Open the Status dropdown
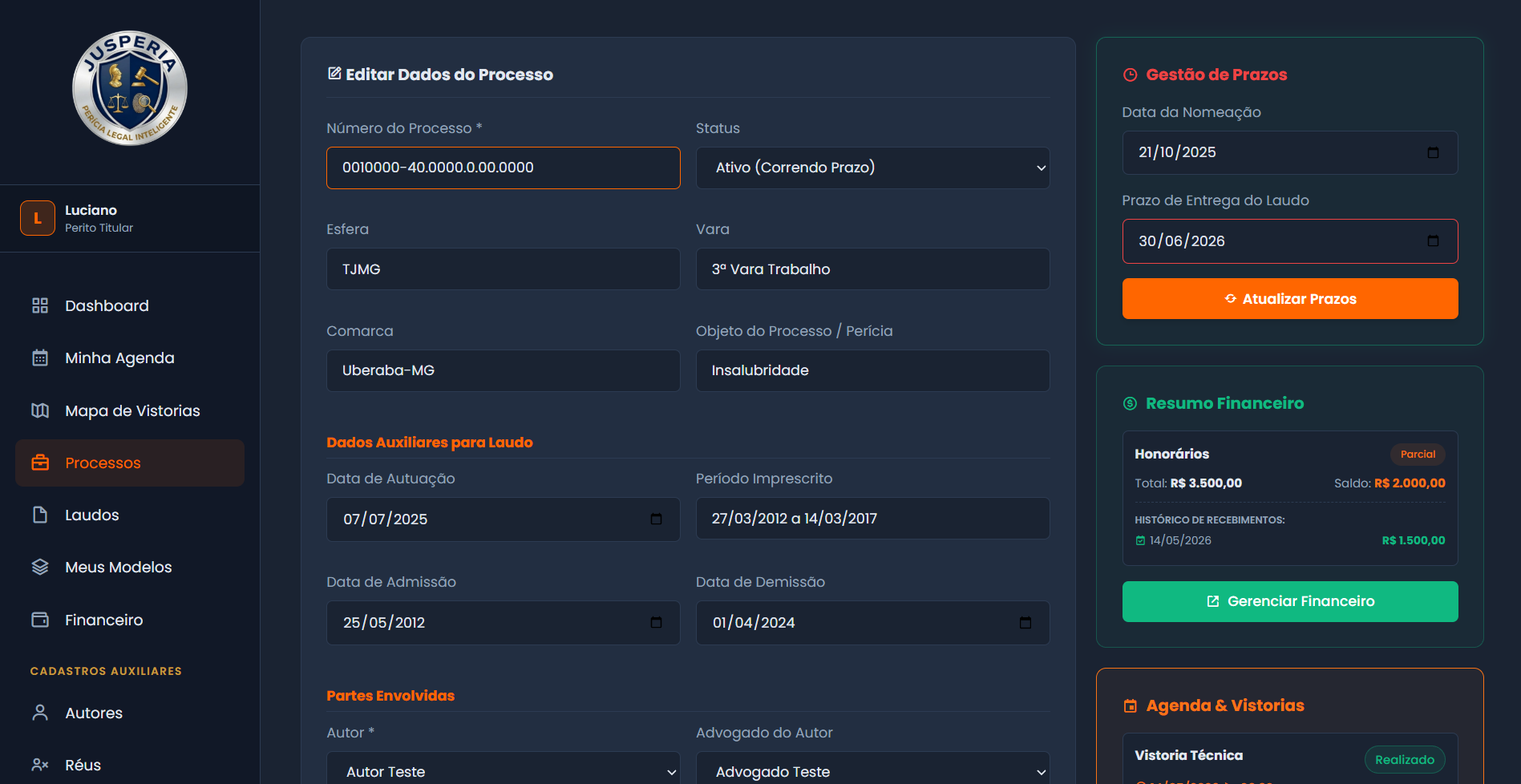The width and height of the screenshot is (1521, 784). pos(873,168)
